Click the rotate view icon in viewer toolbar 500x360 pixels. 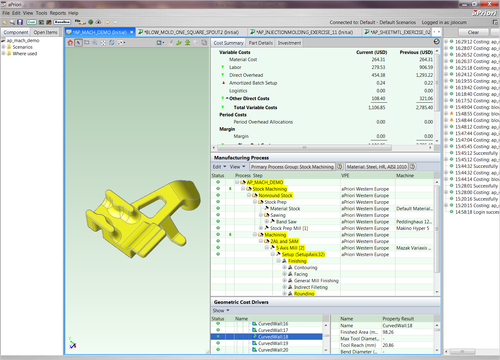pyautogui.click(x=112, y=43)
